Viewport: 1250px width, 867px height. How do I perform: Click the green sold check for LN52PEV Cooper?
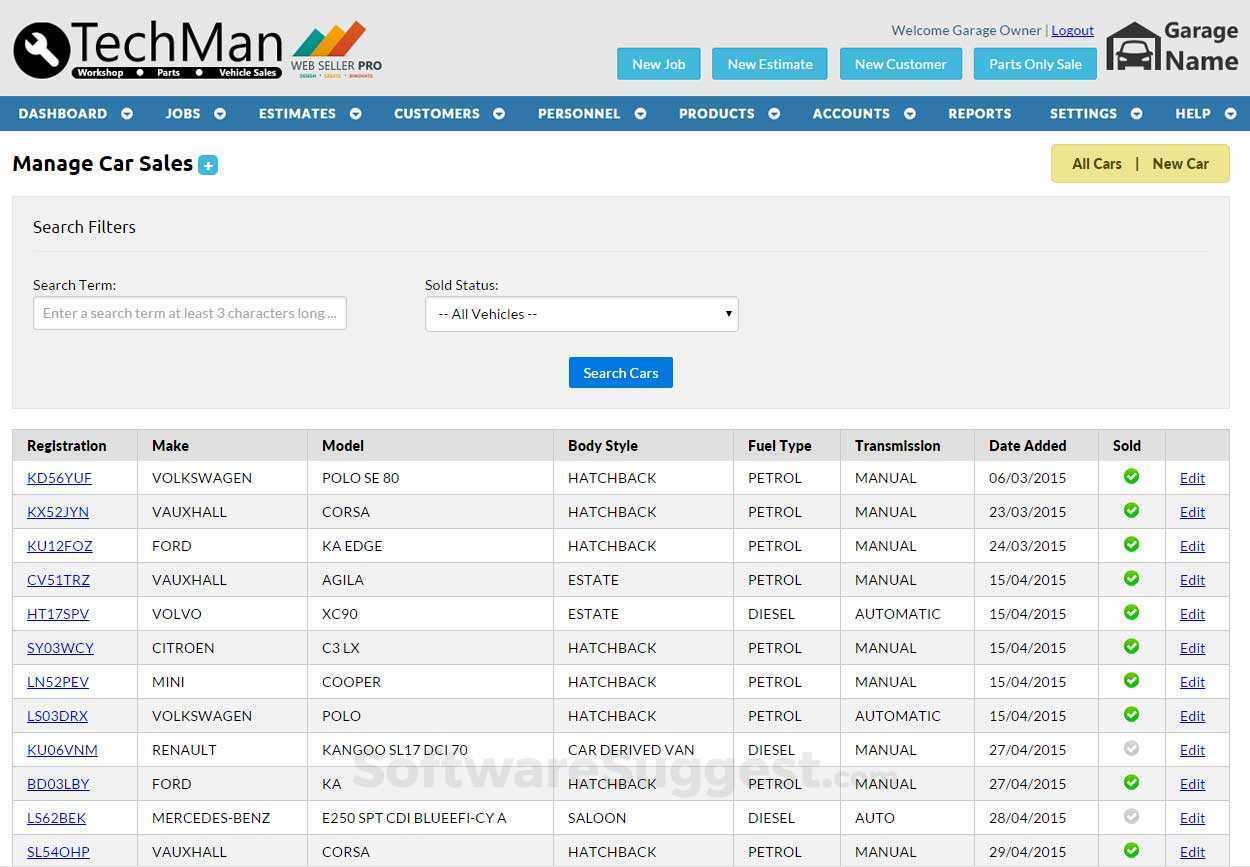point(1131,681)
